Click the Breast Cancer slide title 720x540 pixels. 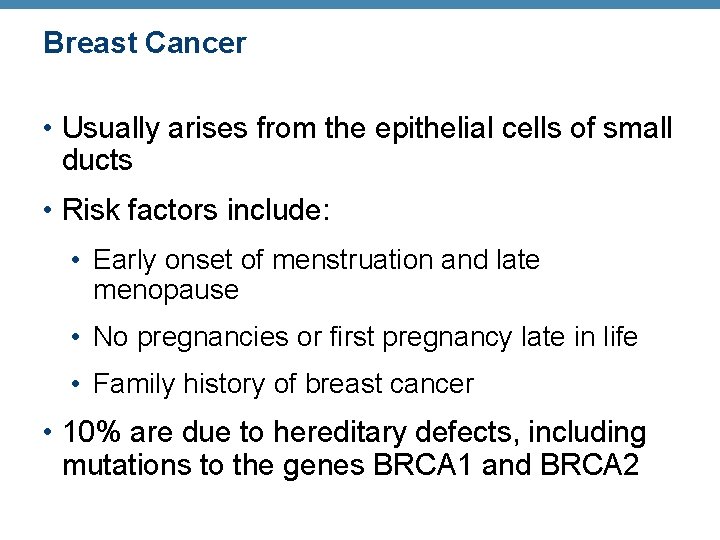click(145, 43)
